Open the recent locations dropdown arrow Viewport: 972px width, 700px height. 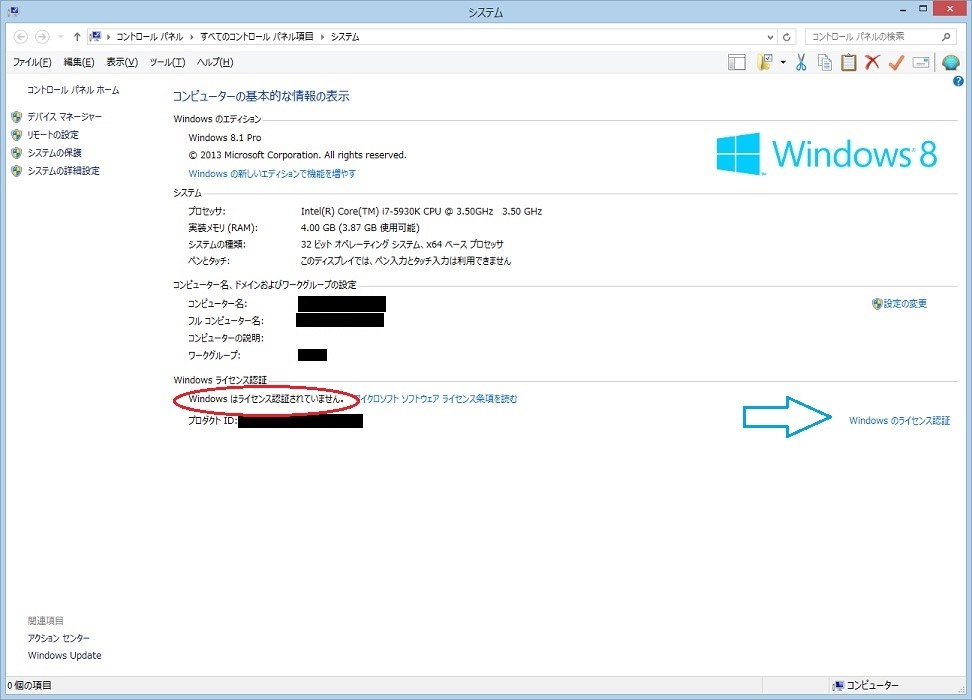pos(60,37)
